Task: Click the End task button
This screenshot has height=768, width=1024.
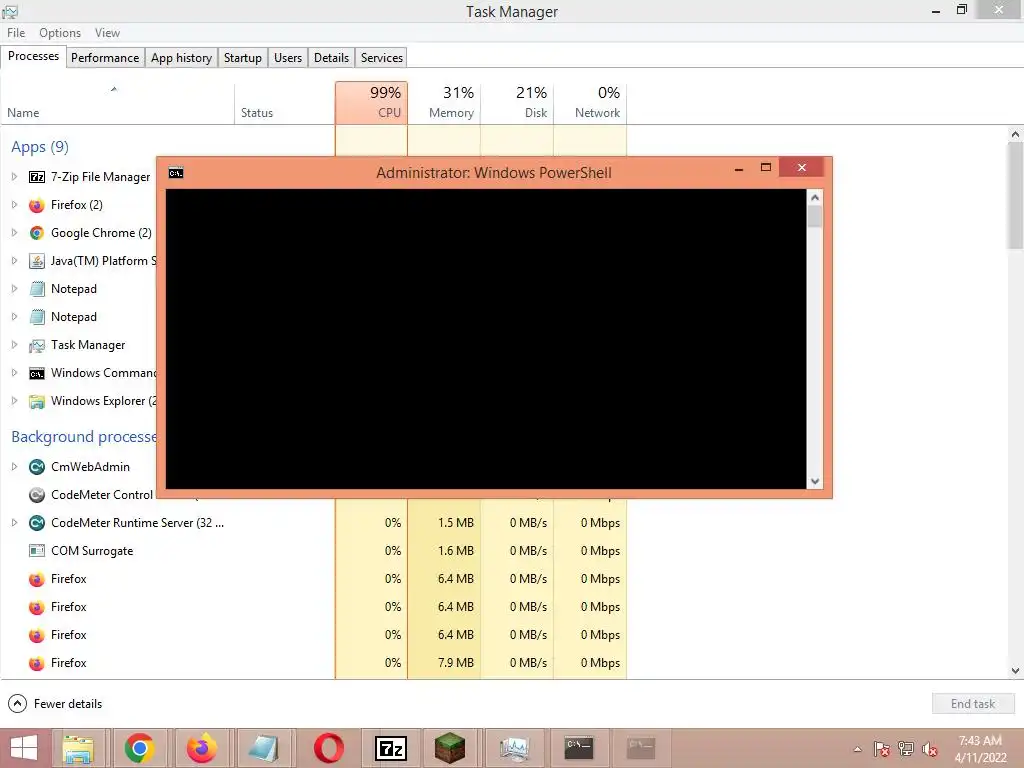Action: pos(973,704)
